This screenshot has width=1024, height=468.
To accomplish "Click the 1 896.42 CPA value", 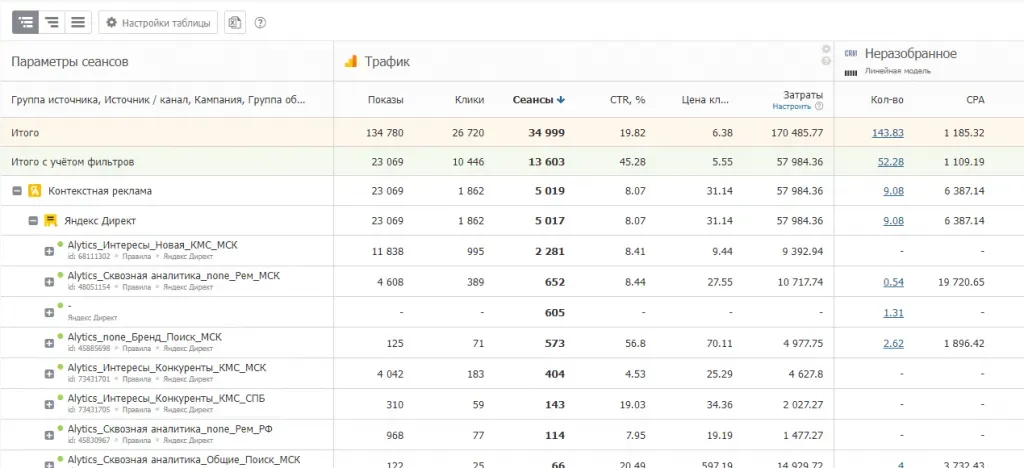I will (962, 343).
